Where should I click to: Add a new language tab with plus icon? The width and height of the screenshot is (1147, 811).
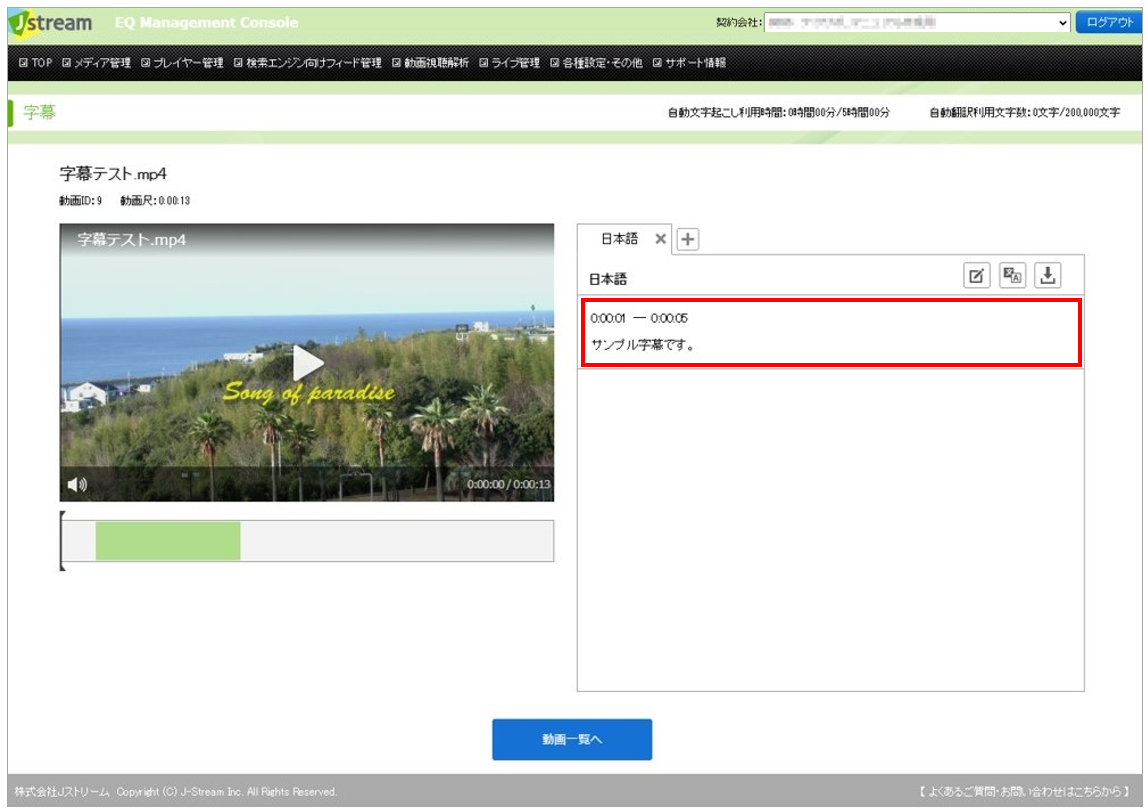click(688, 239)
